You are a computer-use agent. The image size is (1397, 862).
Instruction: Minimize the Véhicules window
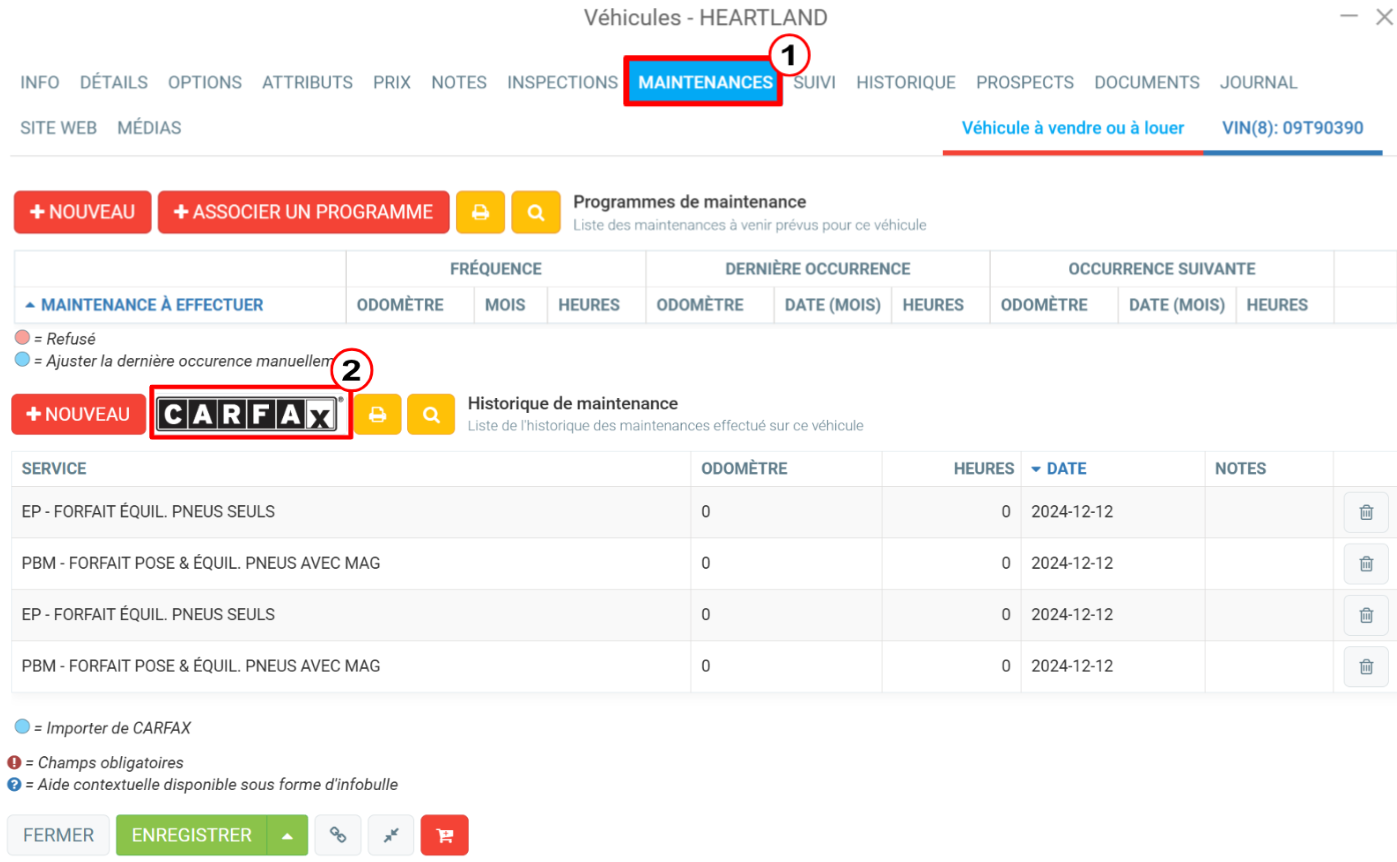[1348, 16]
